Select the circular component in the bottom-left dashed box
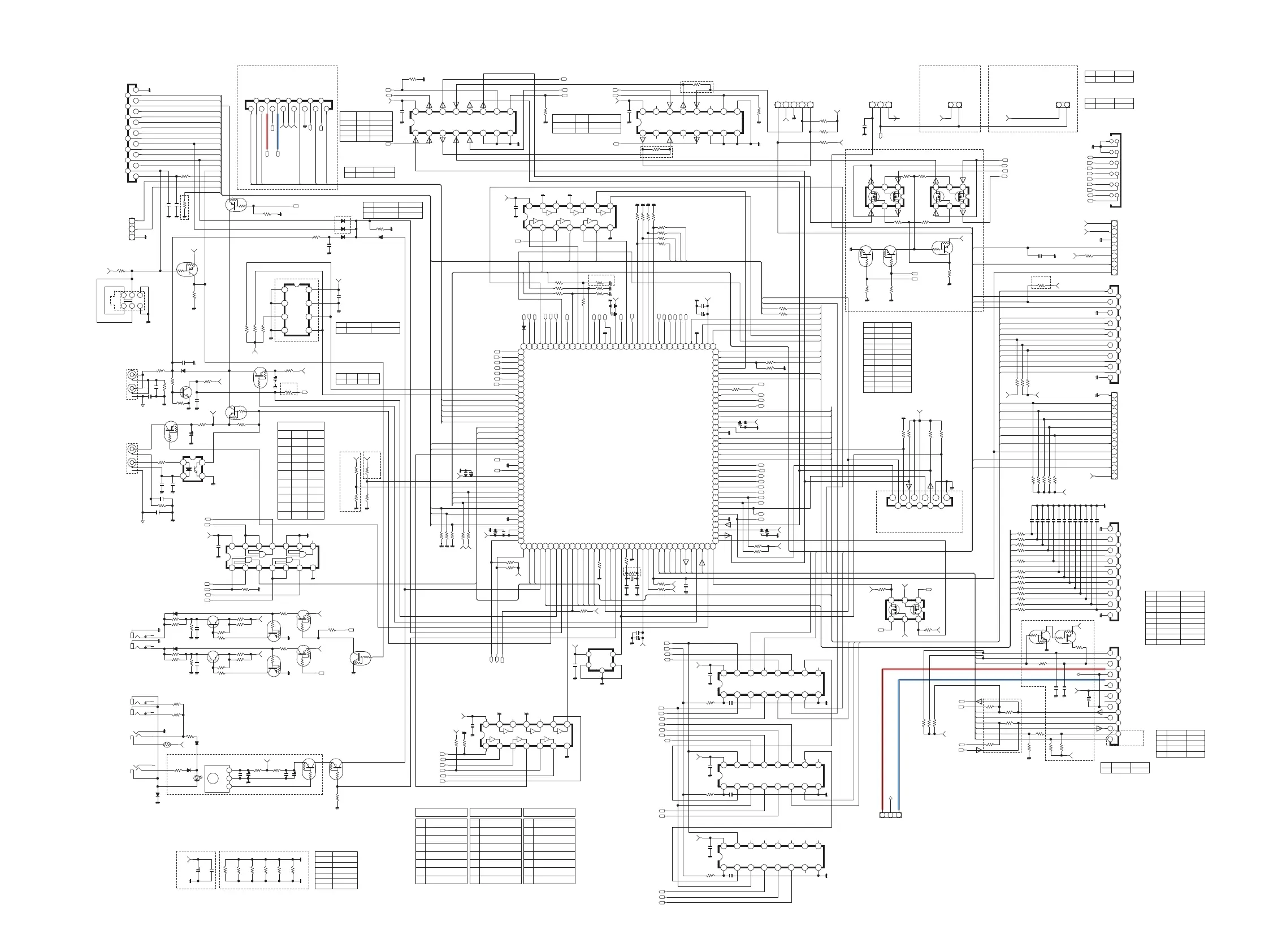1282x952 pixels. tap(213, 778)
